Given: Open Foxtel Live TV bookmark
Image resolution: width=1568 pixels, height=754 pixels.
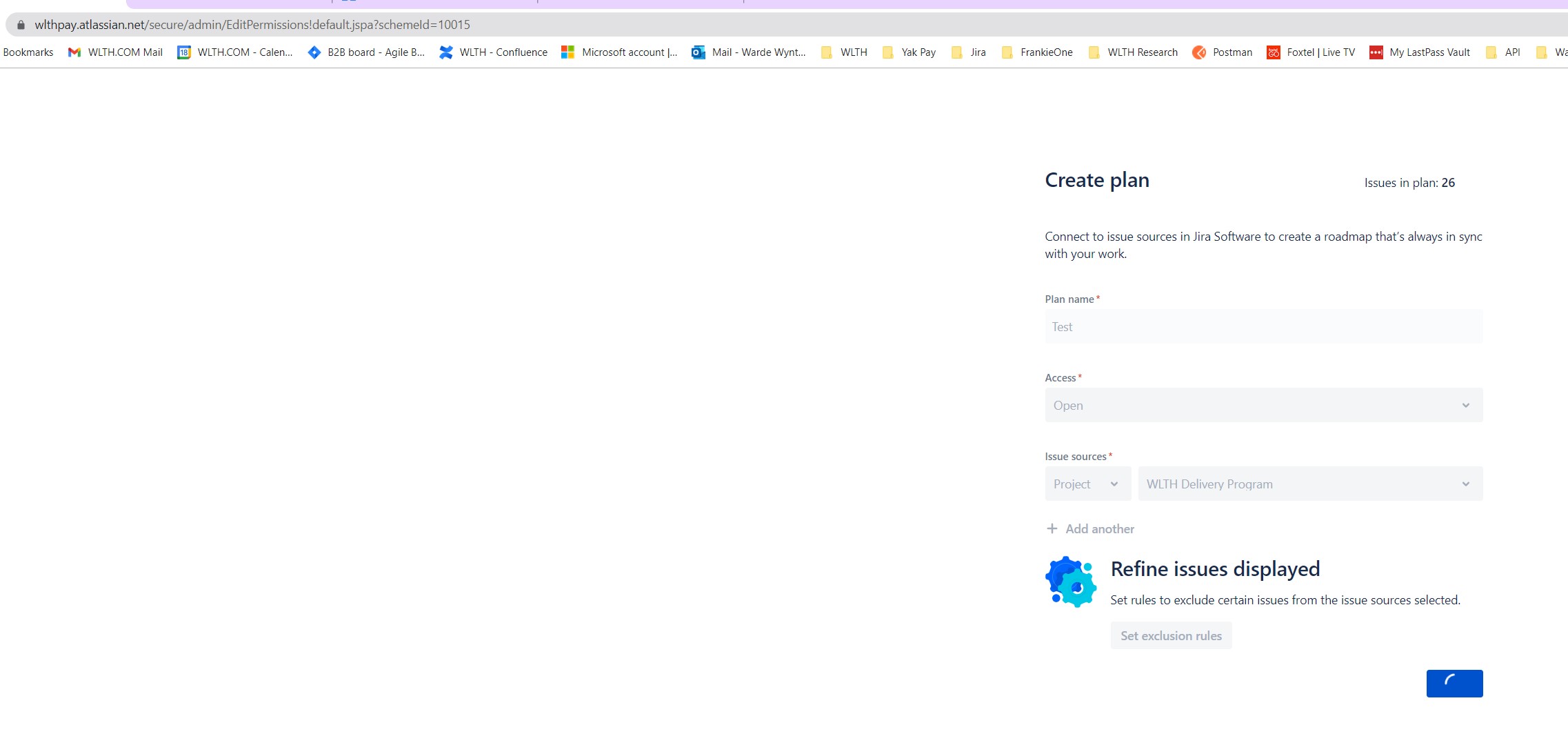Looking at the screenshot, I should coord(1311,52).
